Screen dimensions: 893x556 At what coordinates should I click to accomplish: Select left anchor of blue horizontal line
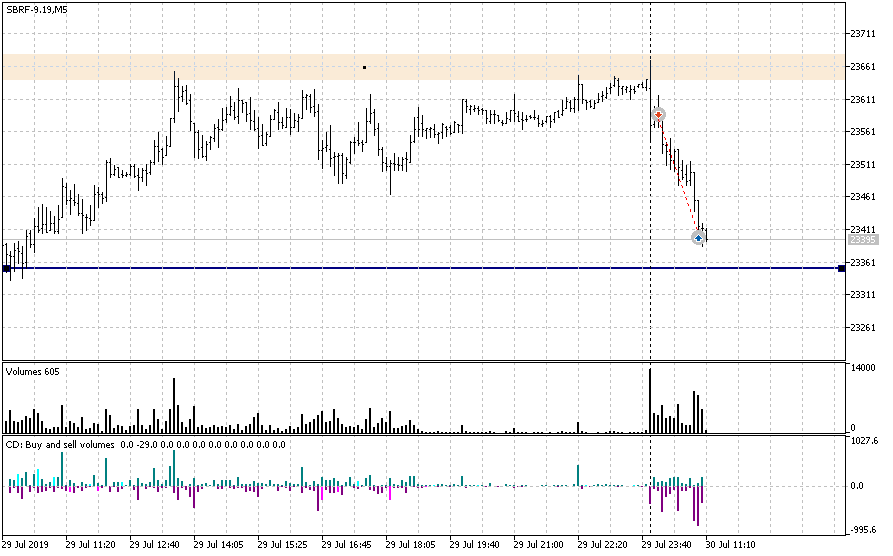tap(7, 268)
